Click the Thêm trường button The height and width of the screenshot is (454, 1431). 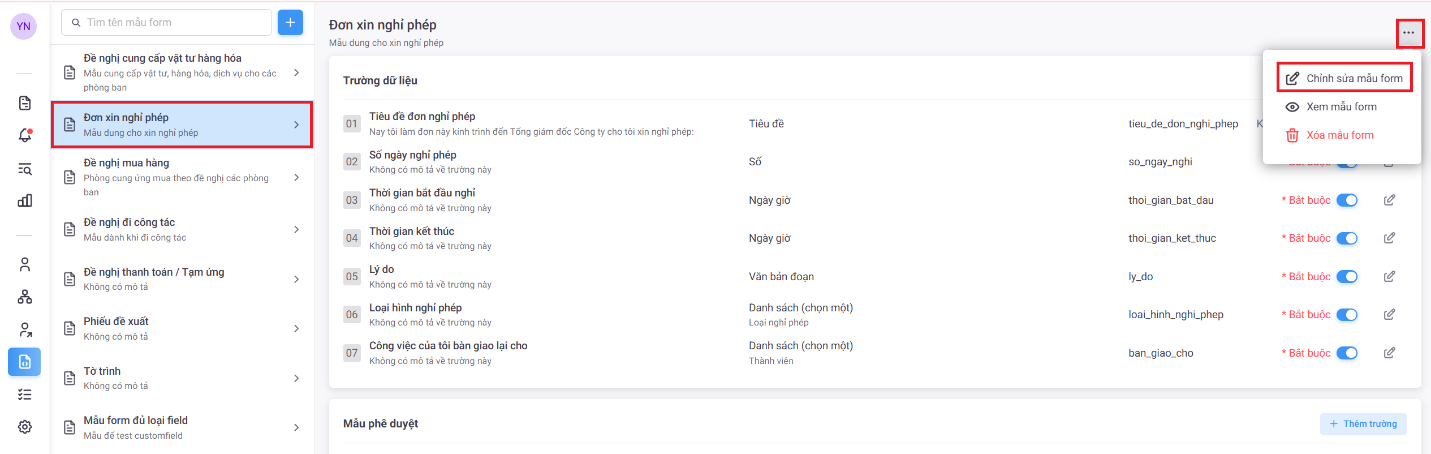coord(1363,424)
